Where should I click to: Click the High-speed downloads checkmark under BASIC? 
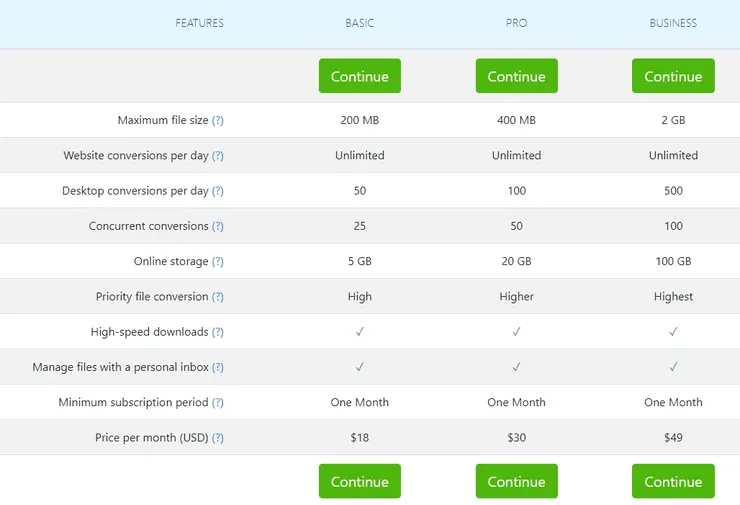tap(360, 332)
